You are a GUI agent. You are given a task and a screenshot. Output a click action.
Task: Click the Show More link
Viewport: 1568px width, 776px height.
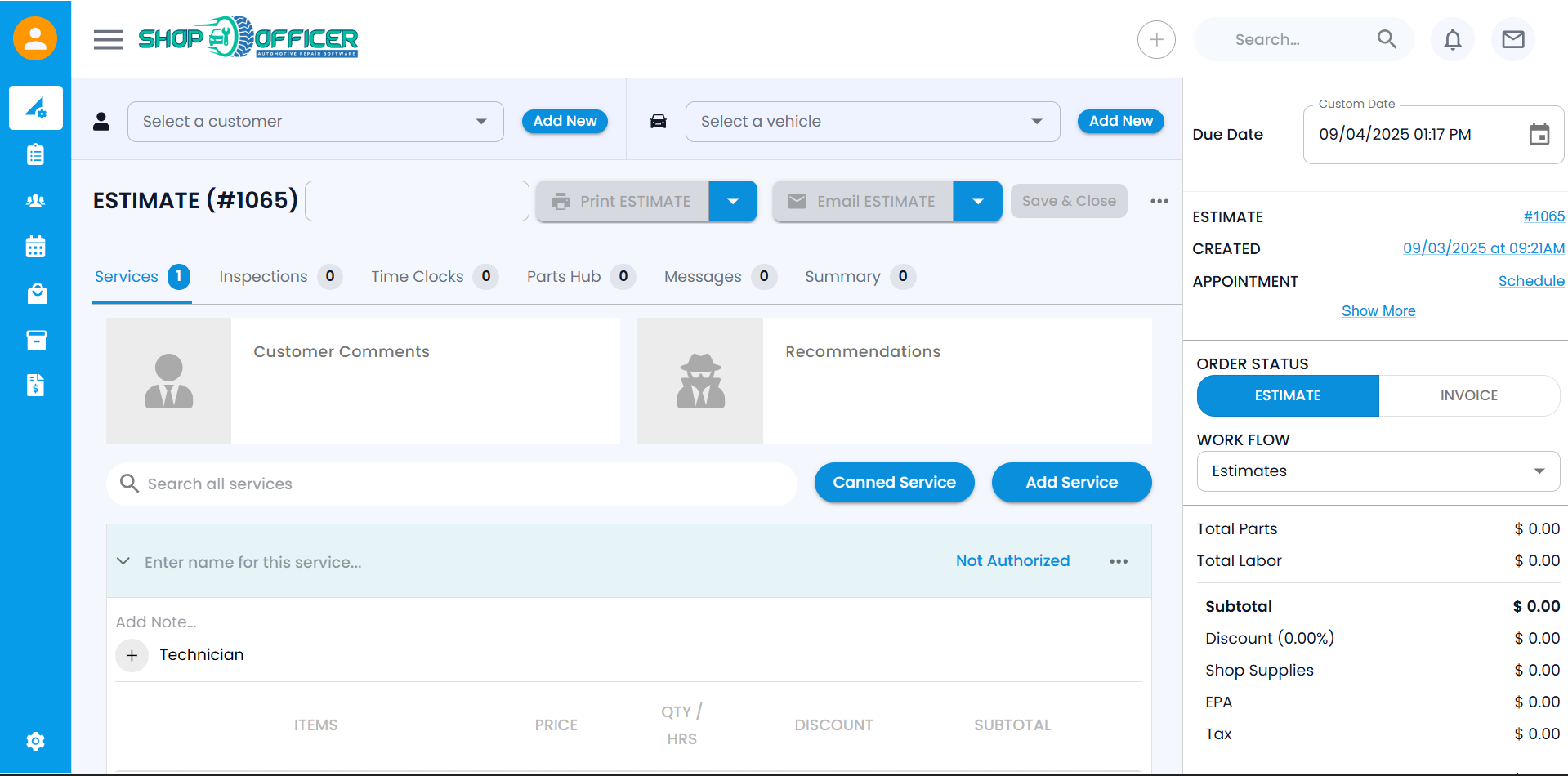(x=1378, y=311)
